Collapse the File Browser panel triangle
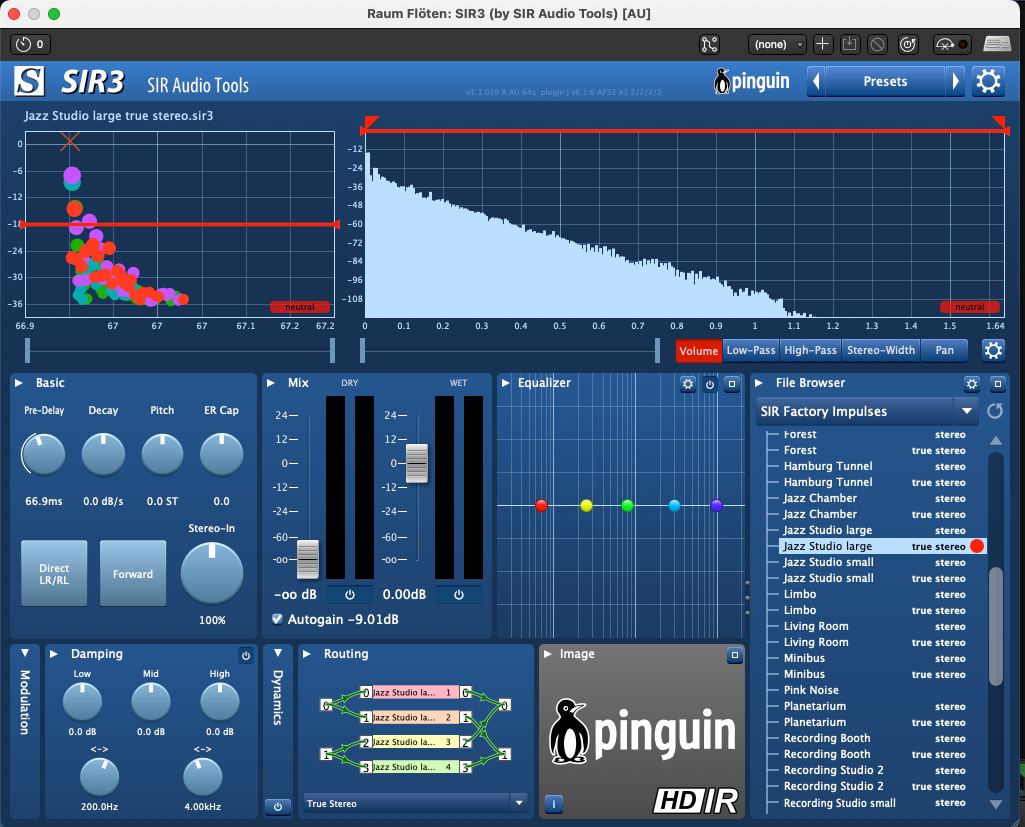 759,383
